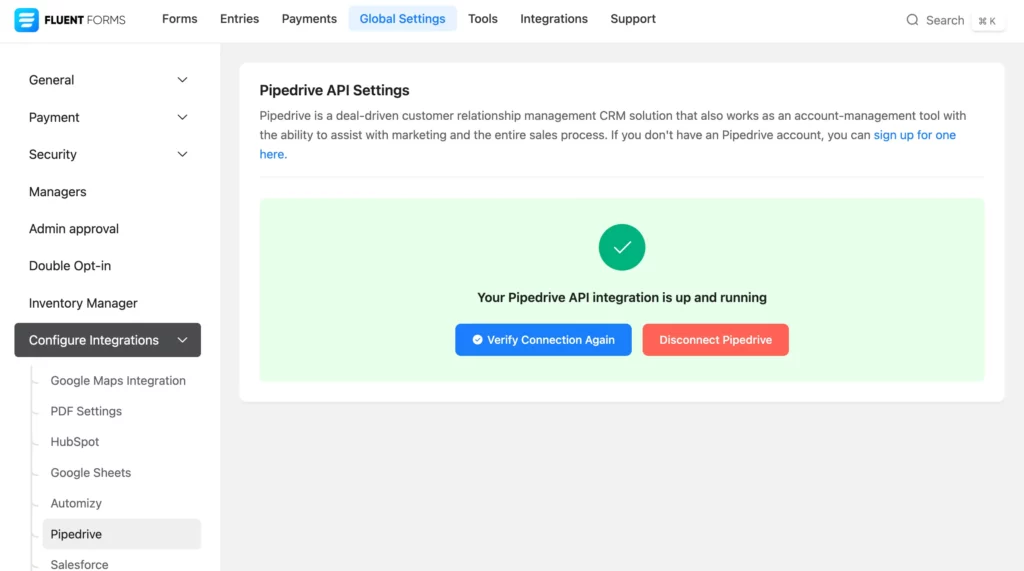
Task: Open Google Sheets integration settings
Action: 91,472
